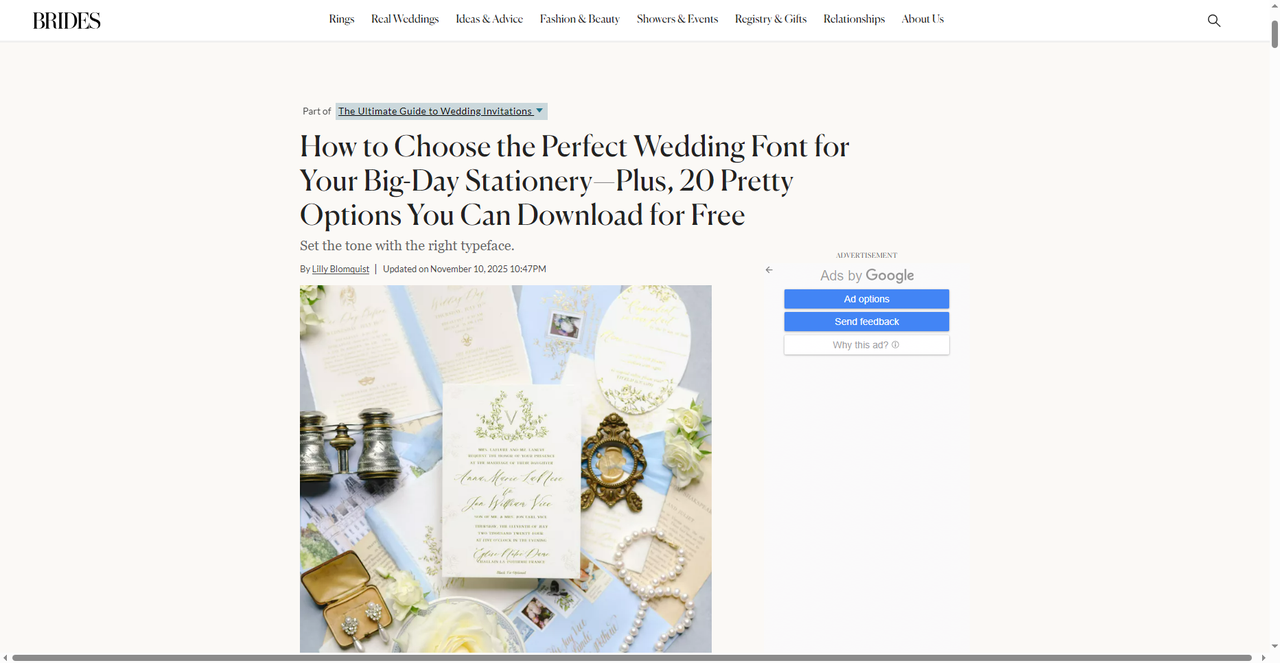Open author Lilly Blomquist's profile link
The width and height of the screenshot is (1280, 663).
340,269
